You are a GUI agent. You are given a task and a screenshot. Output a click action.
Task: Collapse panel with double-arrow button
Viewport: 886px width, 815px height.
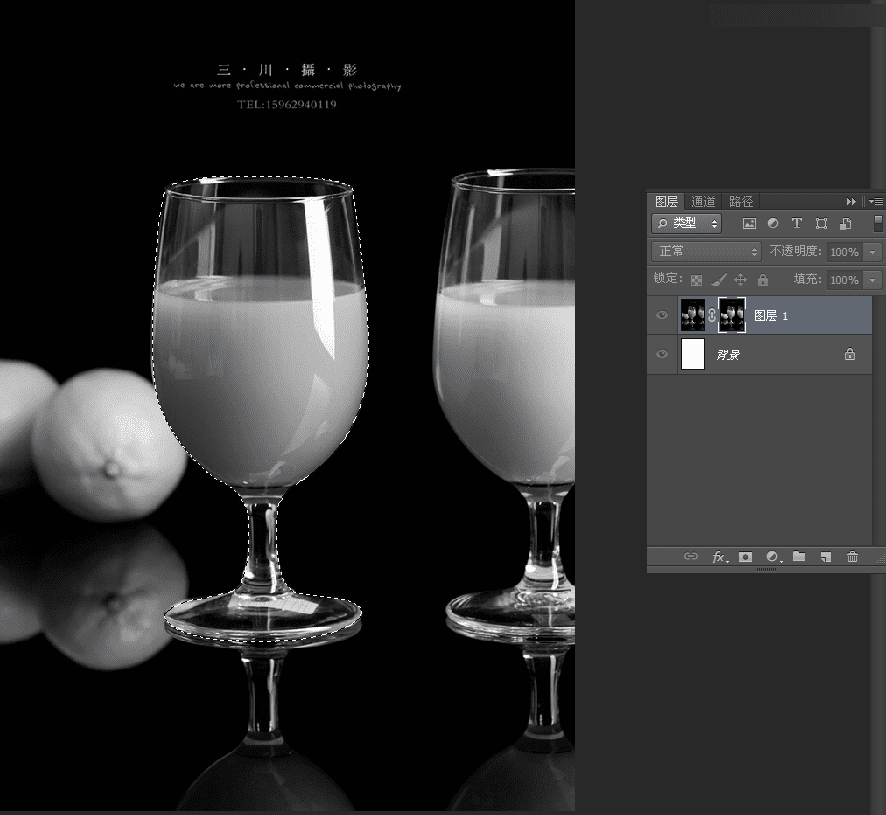[852, 201]
